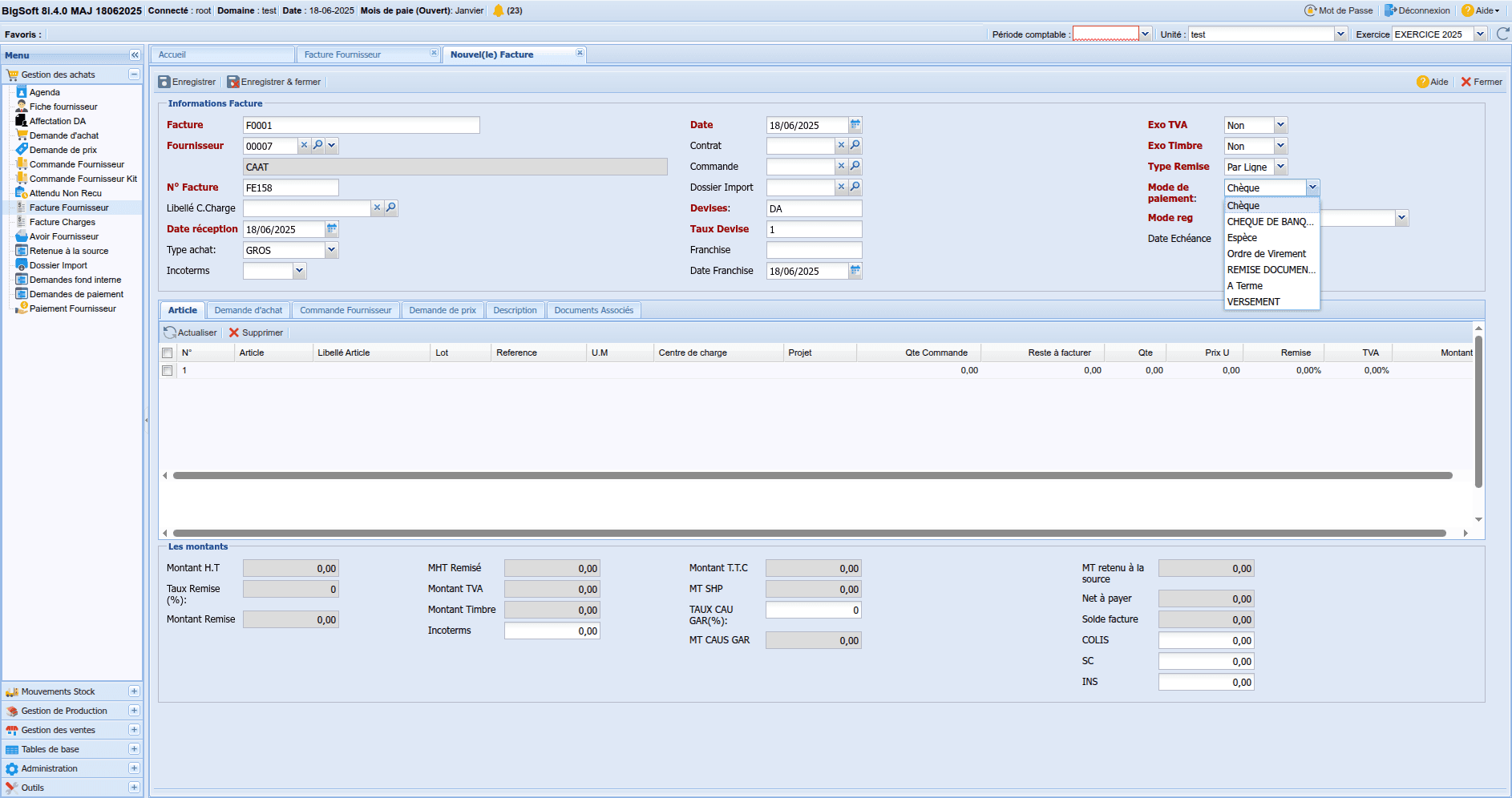Screen dimensions: 1512x798
Task: Select VERSEMENT payment option
Action: coord(1271,302)
